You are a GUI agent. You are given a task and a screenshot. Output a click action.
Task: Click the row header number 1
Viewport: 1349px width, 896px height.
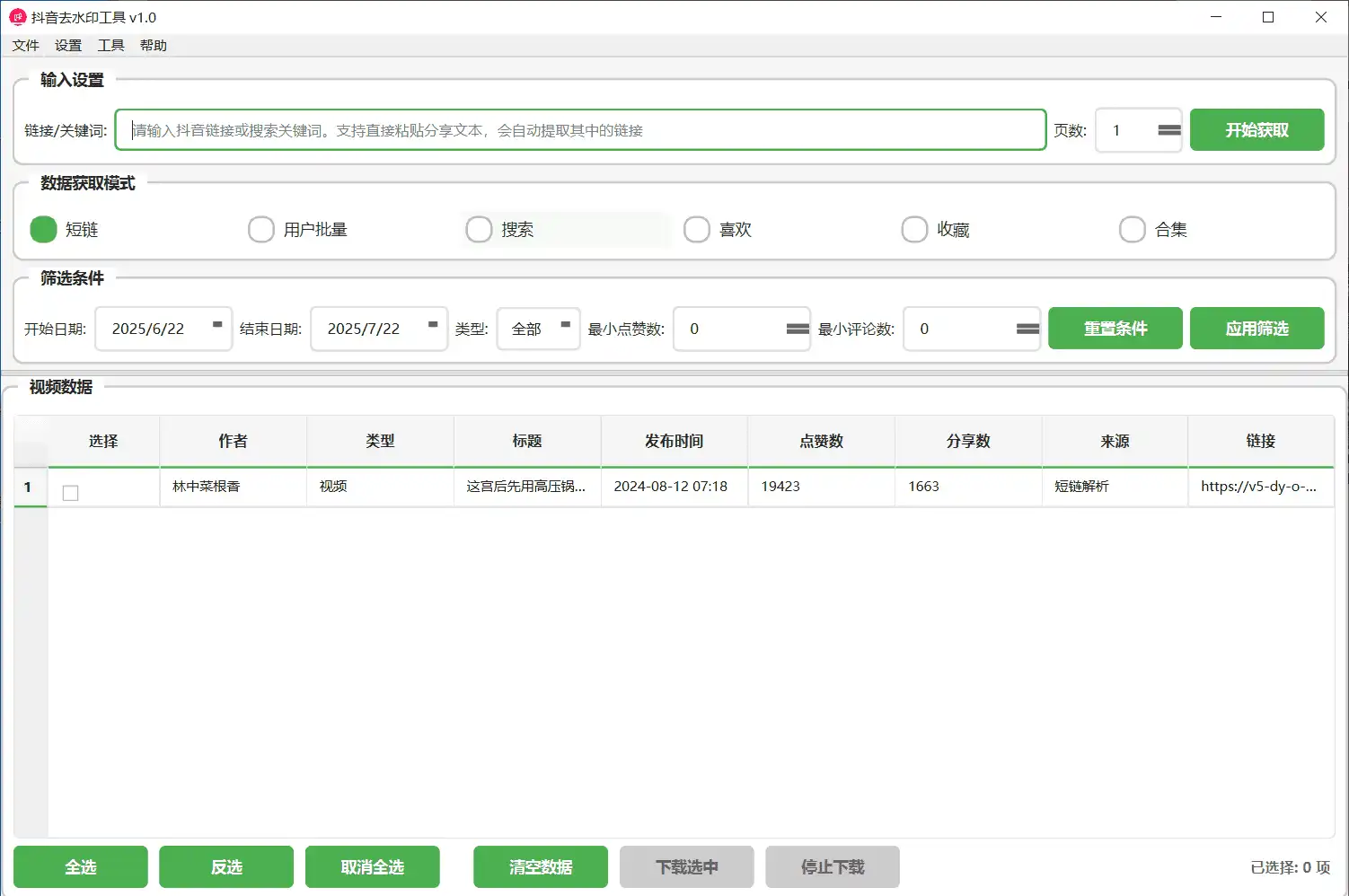[31, 487]
